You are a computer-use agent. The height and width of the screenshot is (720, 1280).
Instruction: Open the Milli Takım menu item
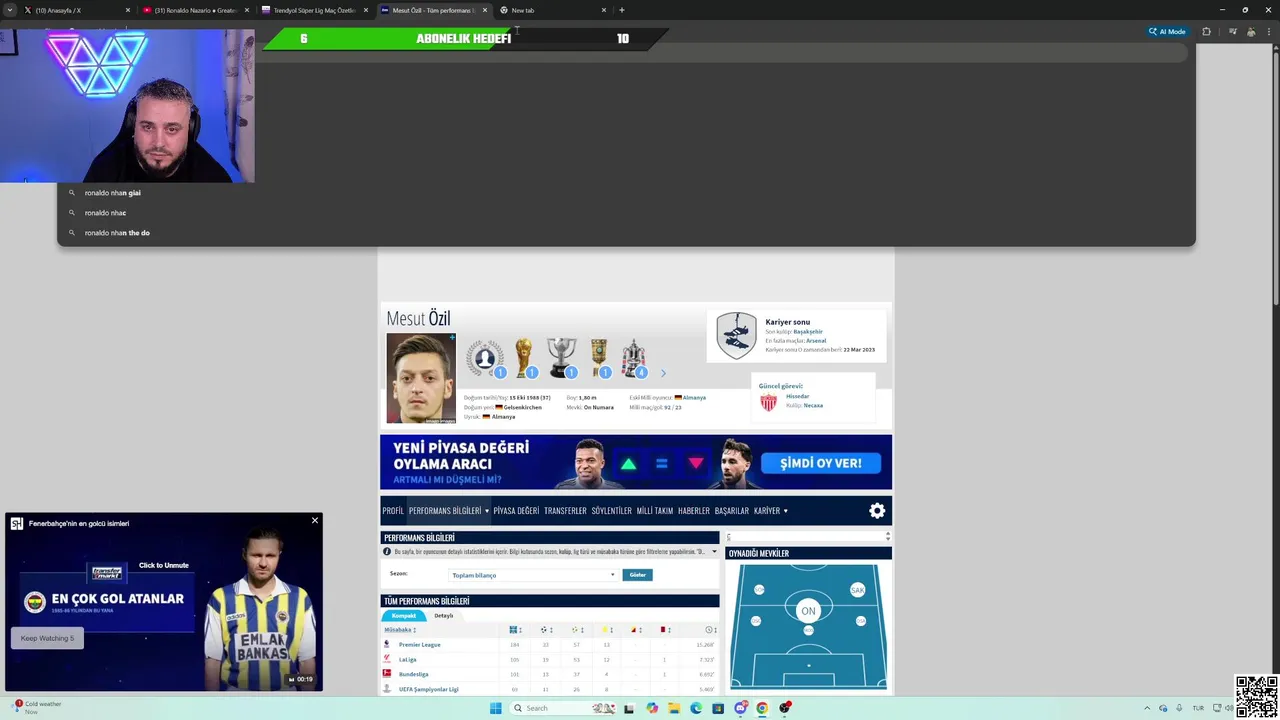click(655, 511)
